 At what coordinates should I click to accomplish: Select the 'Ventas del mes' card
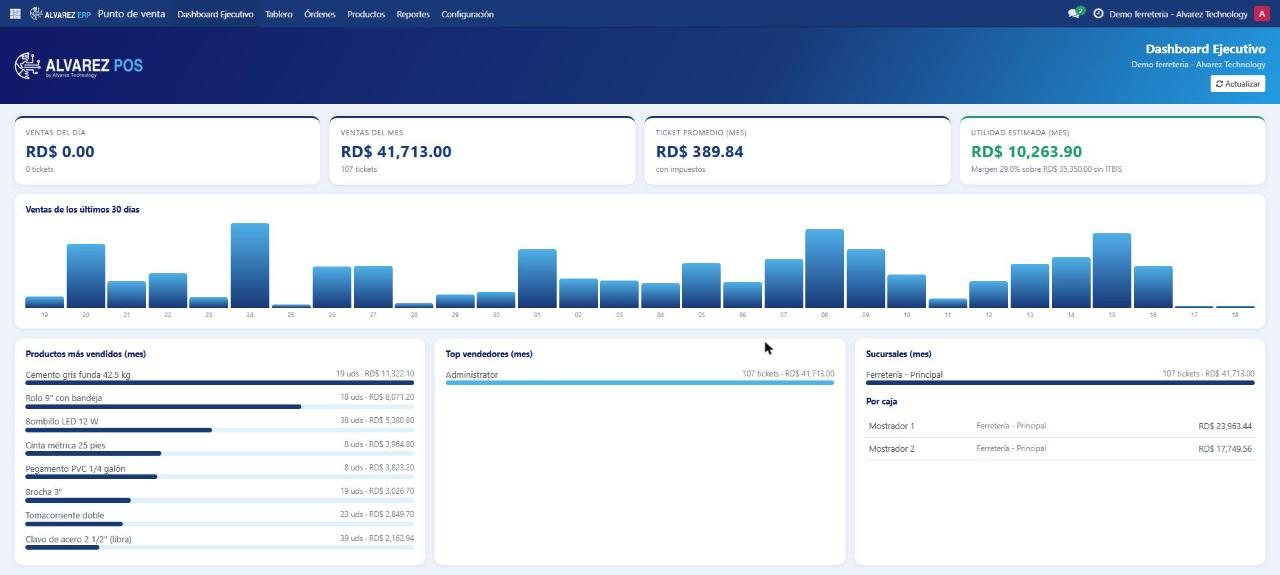pyautogui.click(x=482, y=151)
